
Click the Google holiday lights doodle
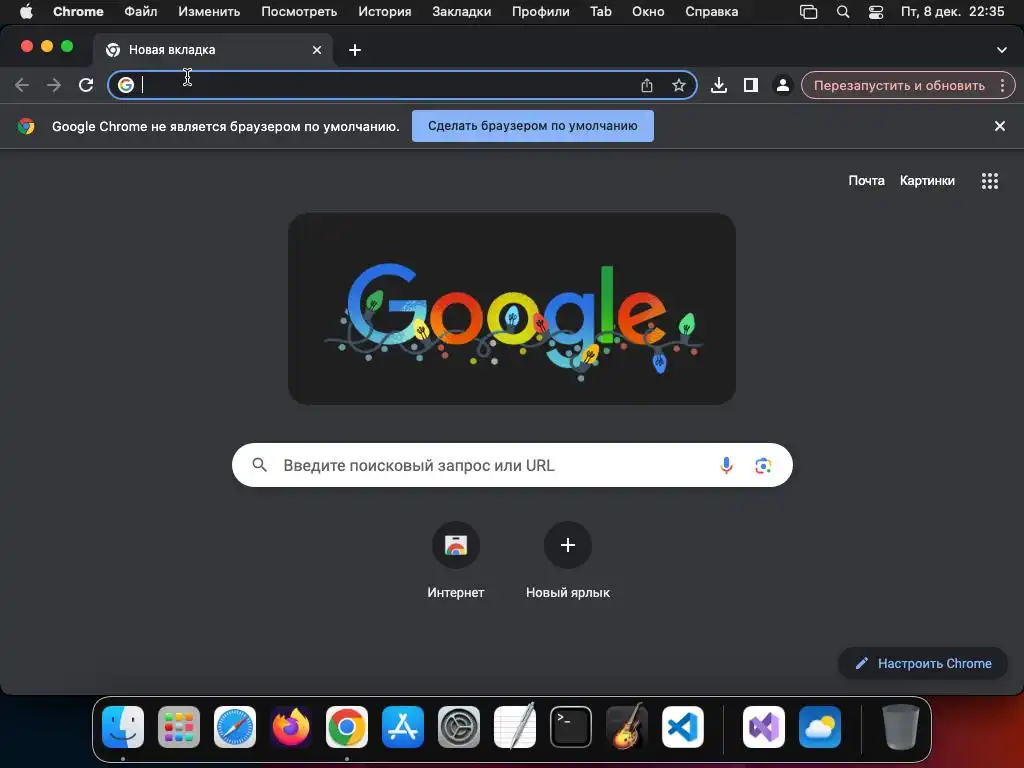pos(512,308)
